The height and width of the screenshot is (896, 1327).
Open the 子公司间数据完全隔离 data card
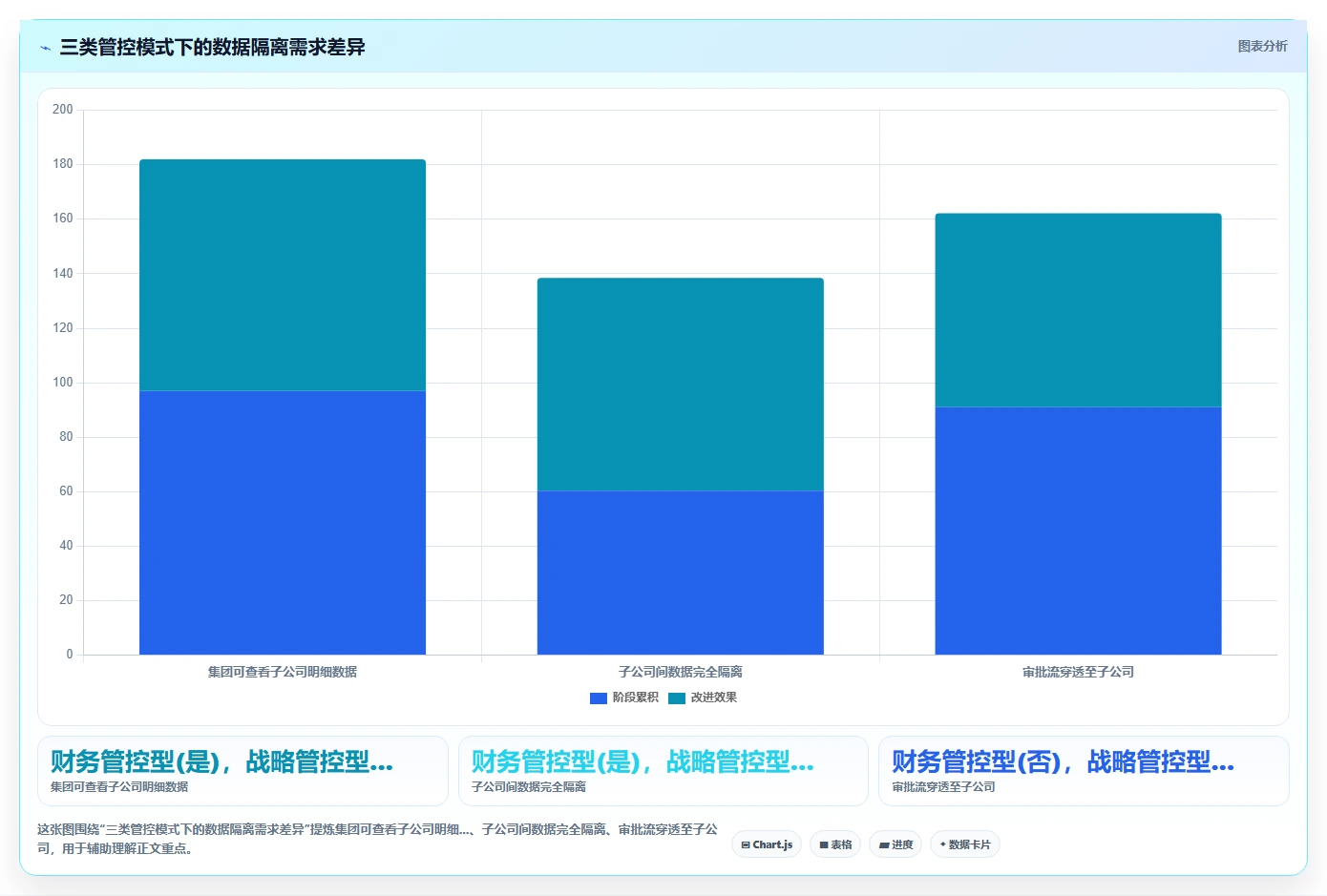(x=663, y=771)
